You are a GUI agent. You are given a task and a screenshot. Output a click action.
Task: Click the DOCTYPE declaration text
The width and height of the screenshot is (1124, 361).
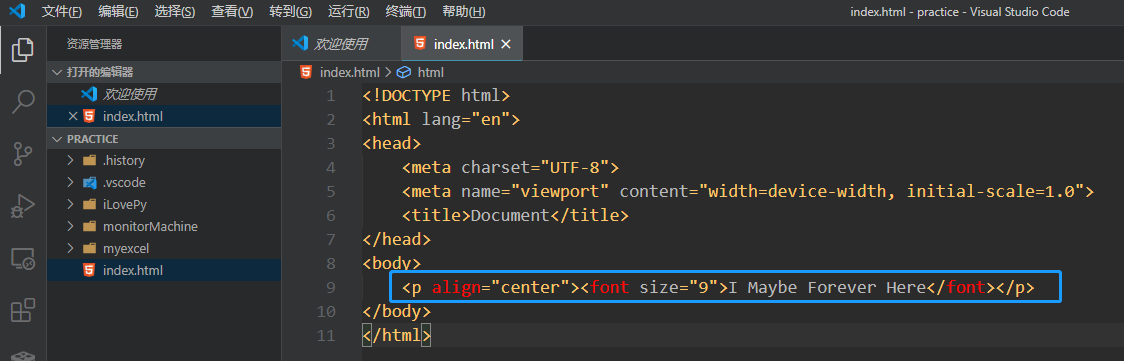point(437,96)
